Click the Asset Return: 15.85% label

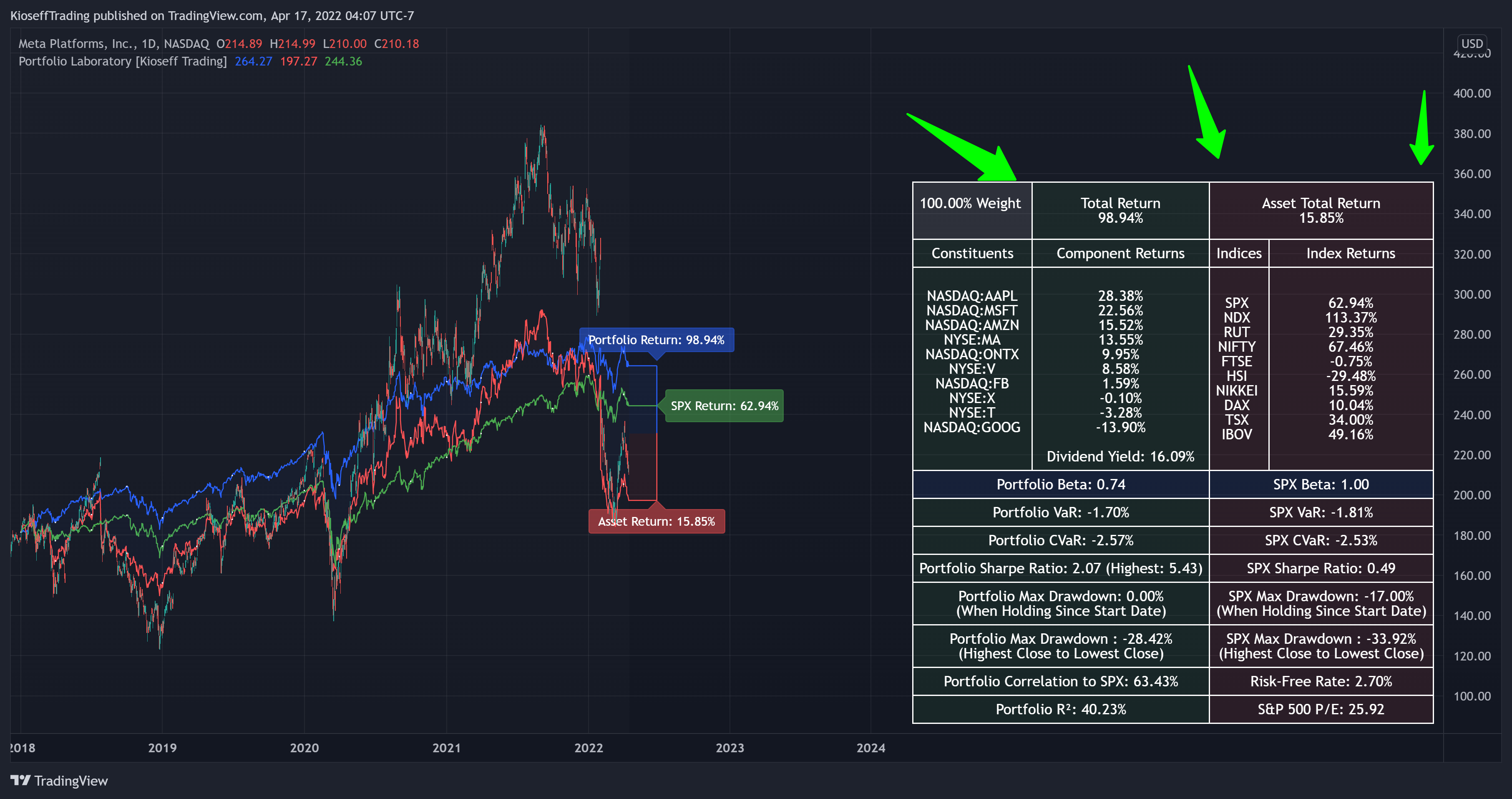click(656, 521)
